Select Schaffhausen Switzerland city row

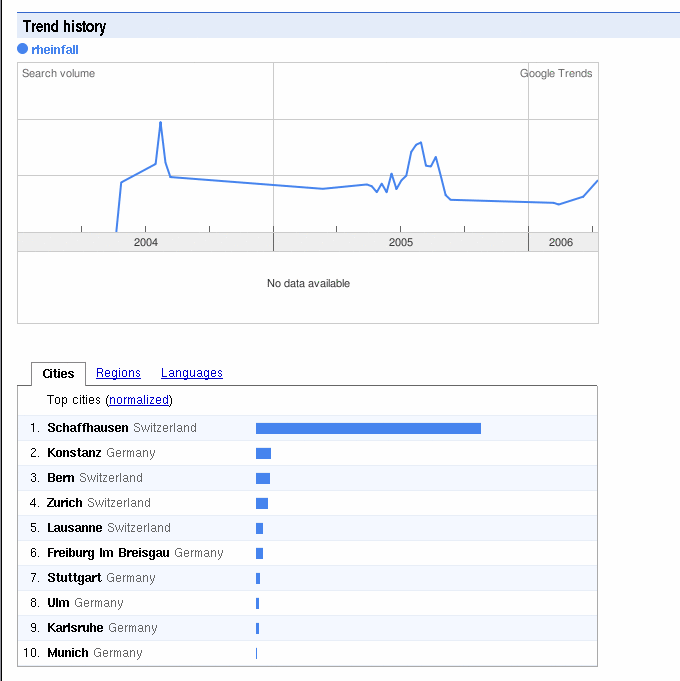[121, 428]
